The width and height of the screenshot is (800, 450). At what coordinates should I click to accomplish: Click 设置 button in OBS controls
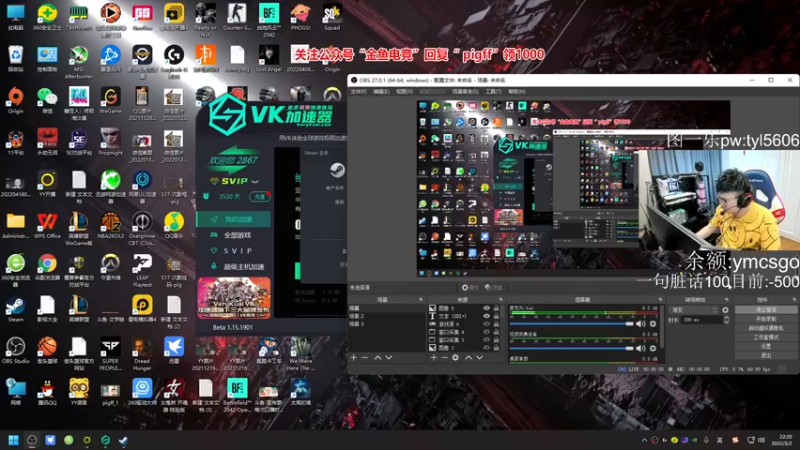coord(766,346)
